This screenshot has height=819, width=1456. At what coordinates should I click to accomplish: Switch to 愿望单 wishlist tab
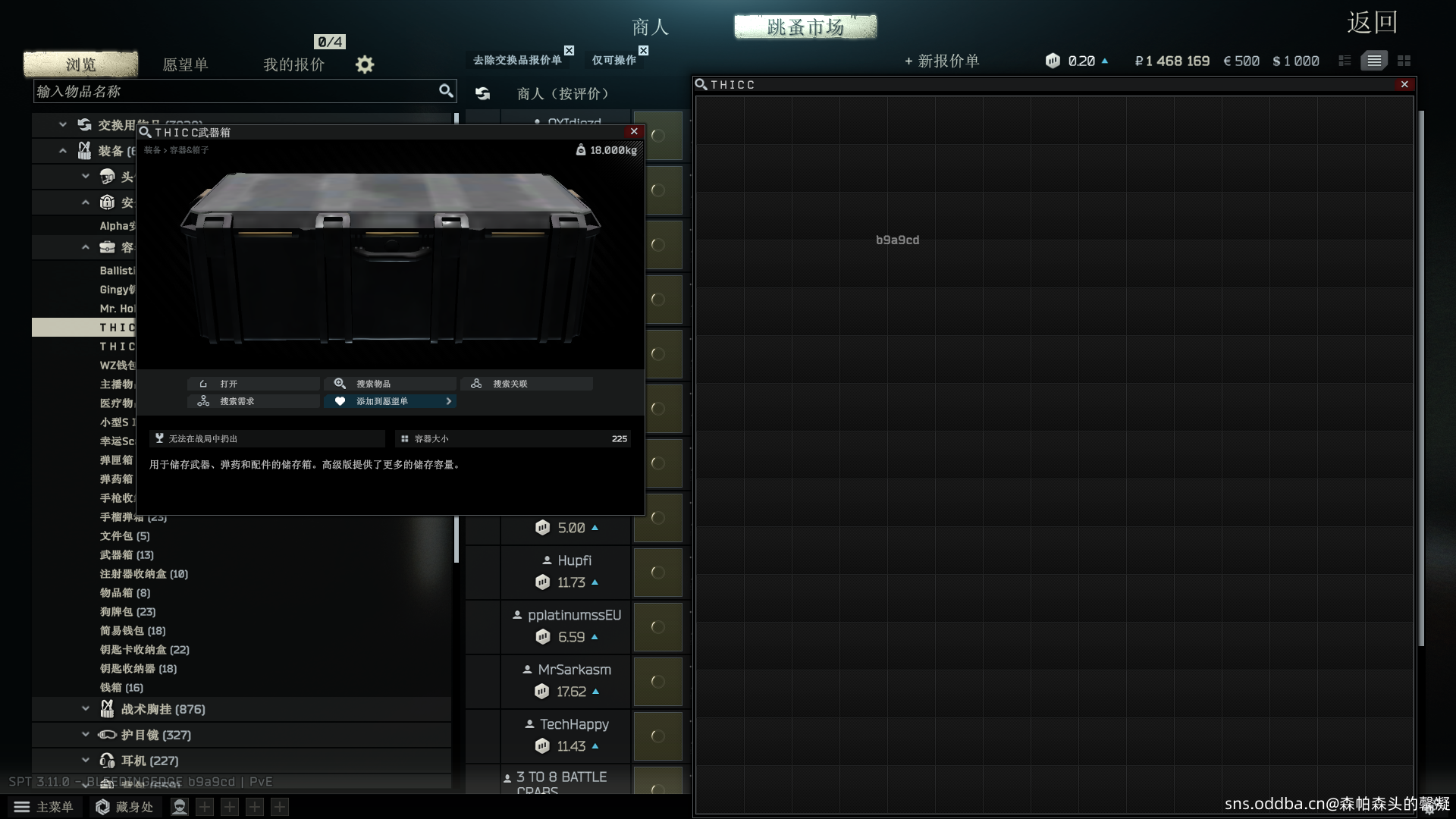[185, 64]
